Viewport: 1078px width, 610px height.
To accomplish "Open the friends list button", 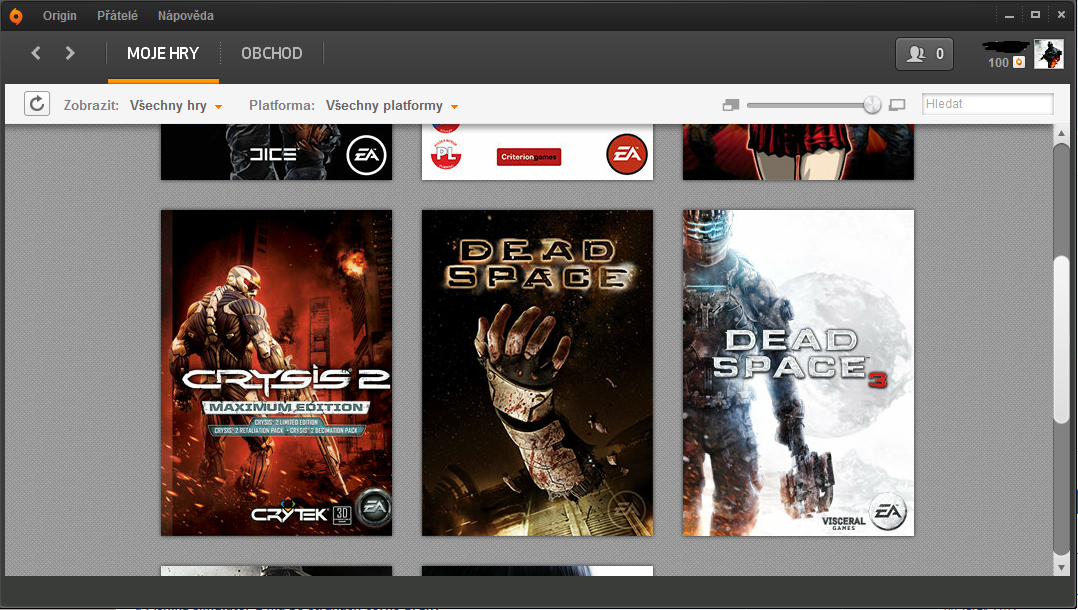I will (924, 54).
